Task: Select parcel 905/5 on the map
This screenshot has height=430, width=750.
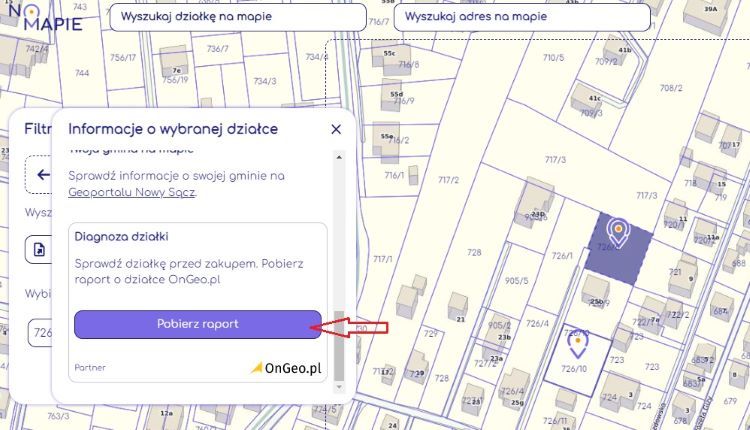Action: [x=517, y=281]
